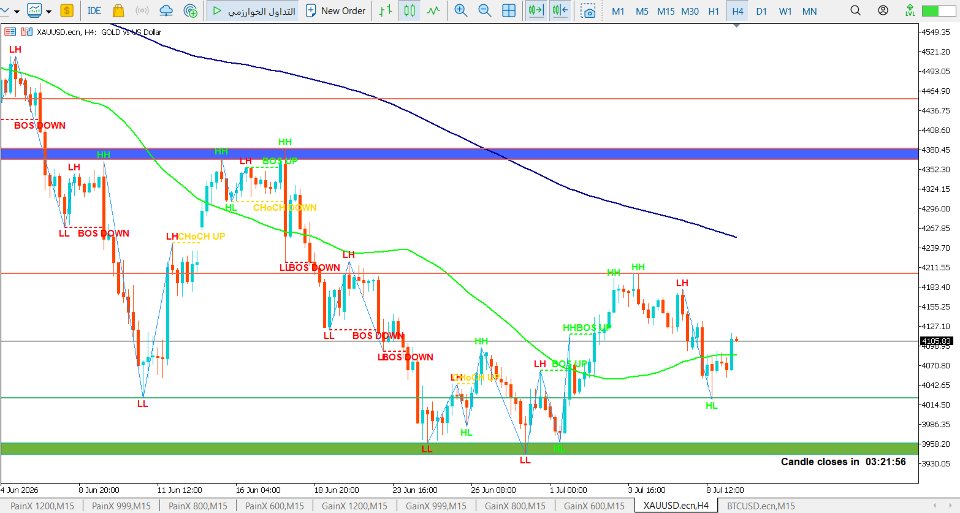The image size is (960, 513).
Task: Switch to the GainX 600,M15 tab
Action: point(594,506)
